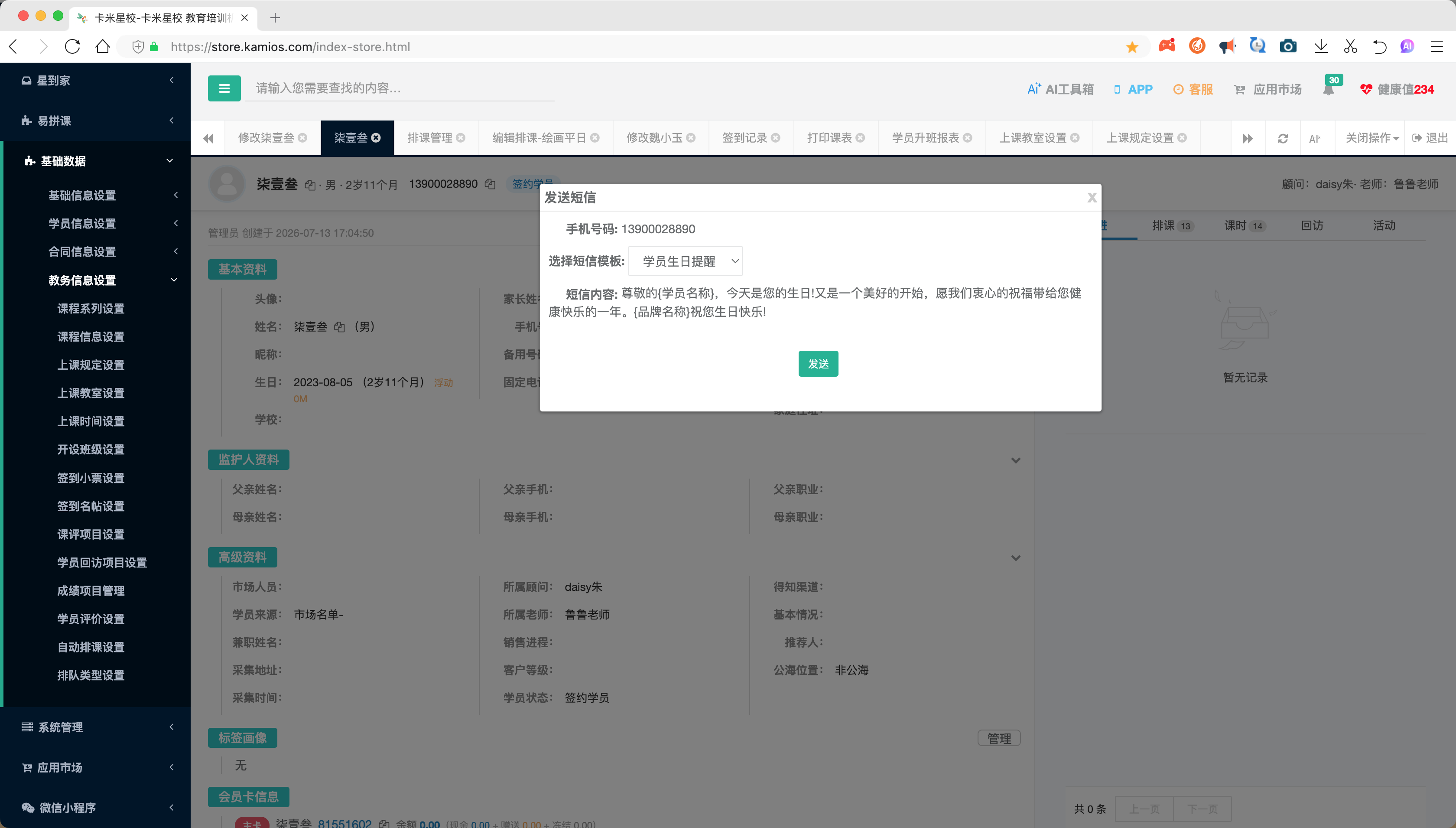
Task: Click the AI icon beside 关闭操作
Action: [x=1314, y=138]
